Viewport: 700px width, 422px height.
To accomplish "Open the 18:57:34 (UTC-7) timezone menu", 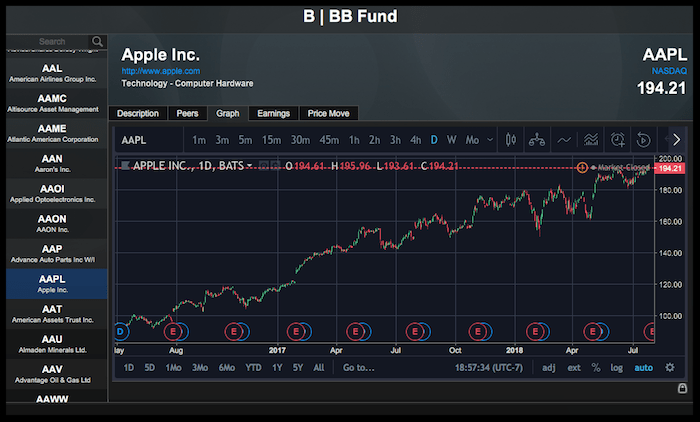I will tap(489, 368).
